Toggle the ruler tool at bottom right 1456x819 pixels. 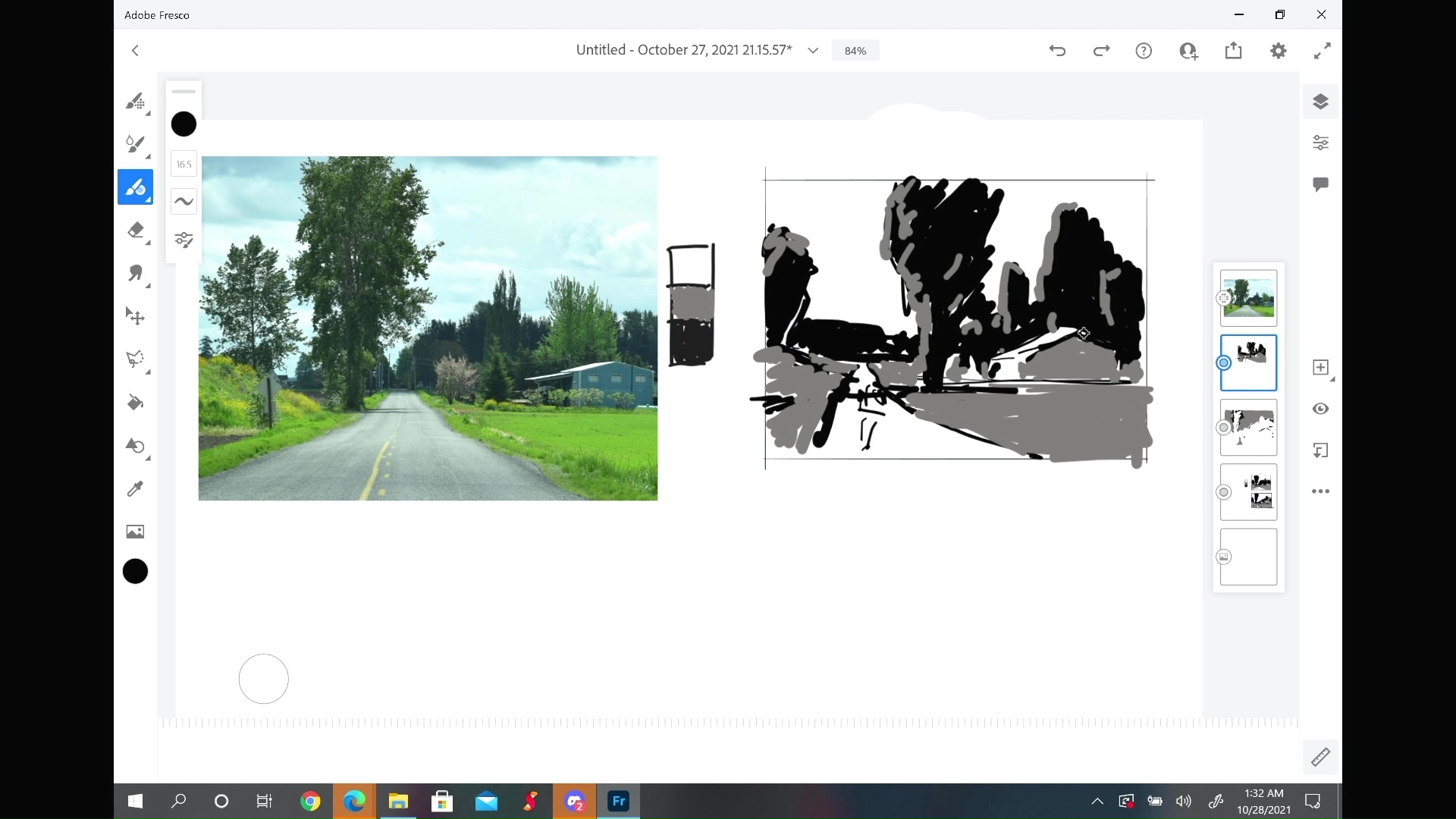click(1320, 757)
